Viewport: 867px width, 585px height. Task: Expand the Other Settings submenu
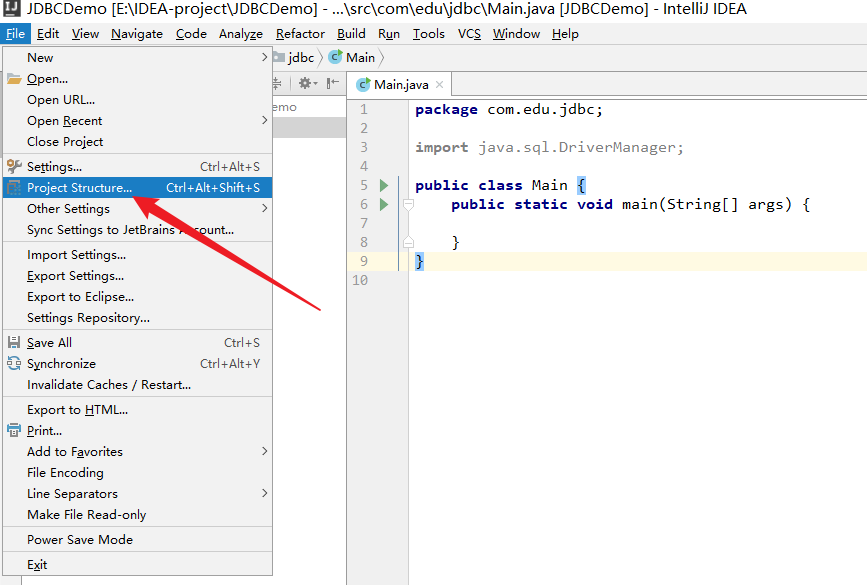264,208
